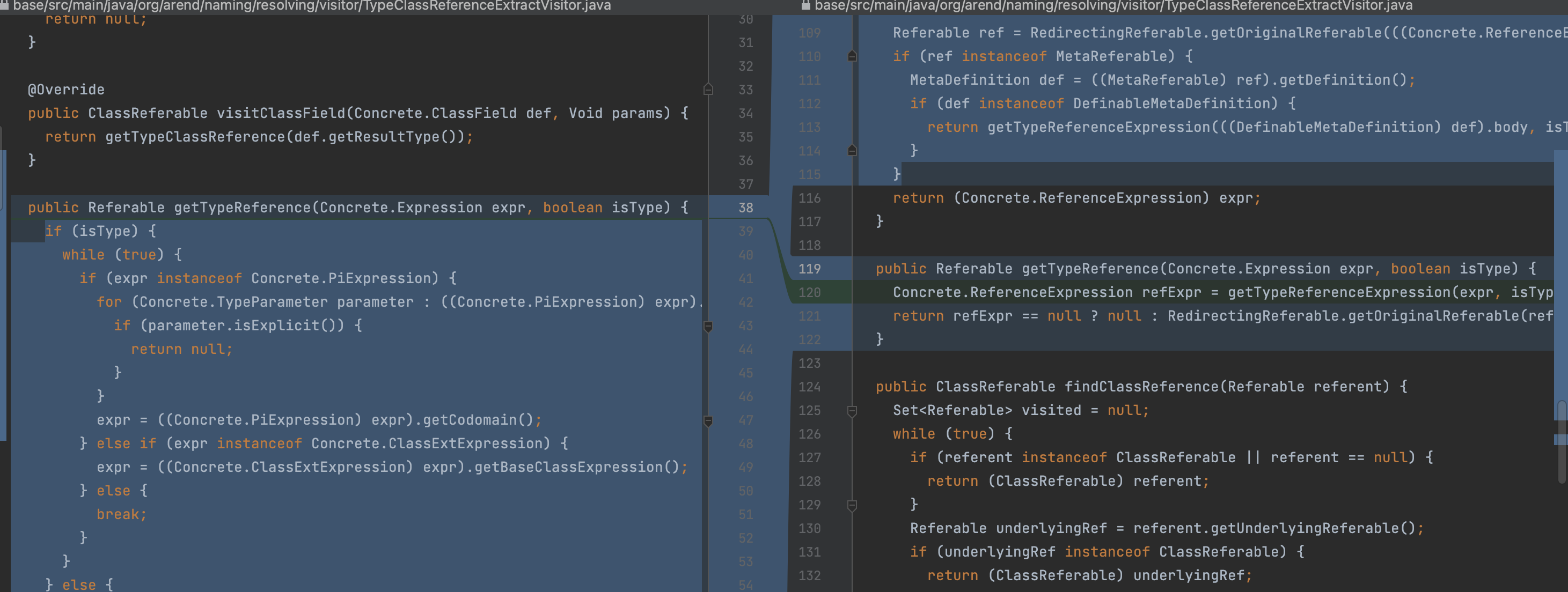Collapse fold marker at left line 47

(708, 421)
